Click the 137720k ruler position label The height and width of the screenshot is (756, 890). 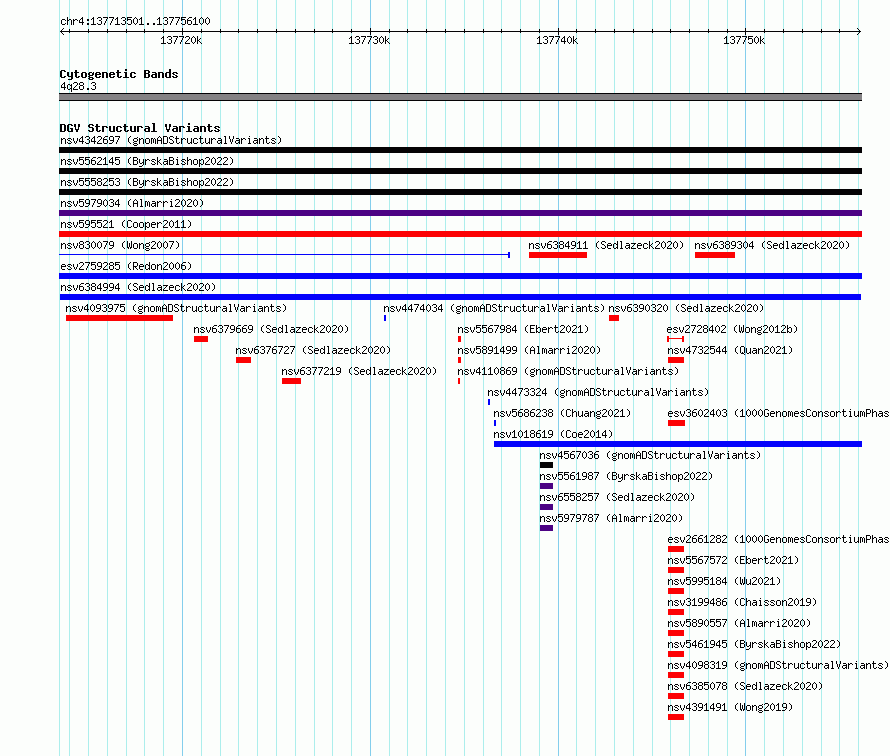[181, 40]
